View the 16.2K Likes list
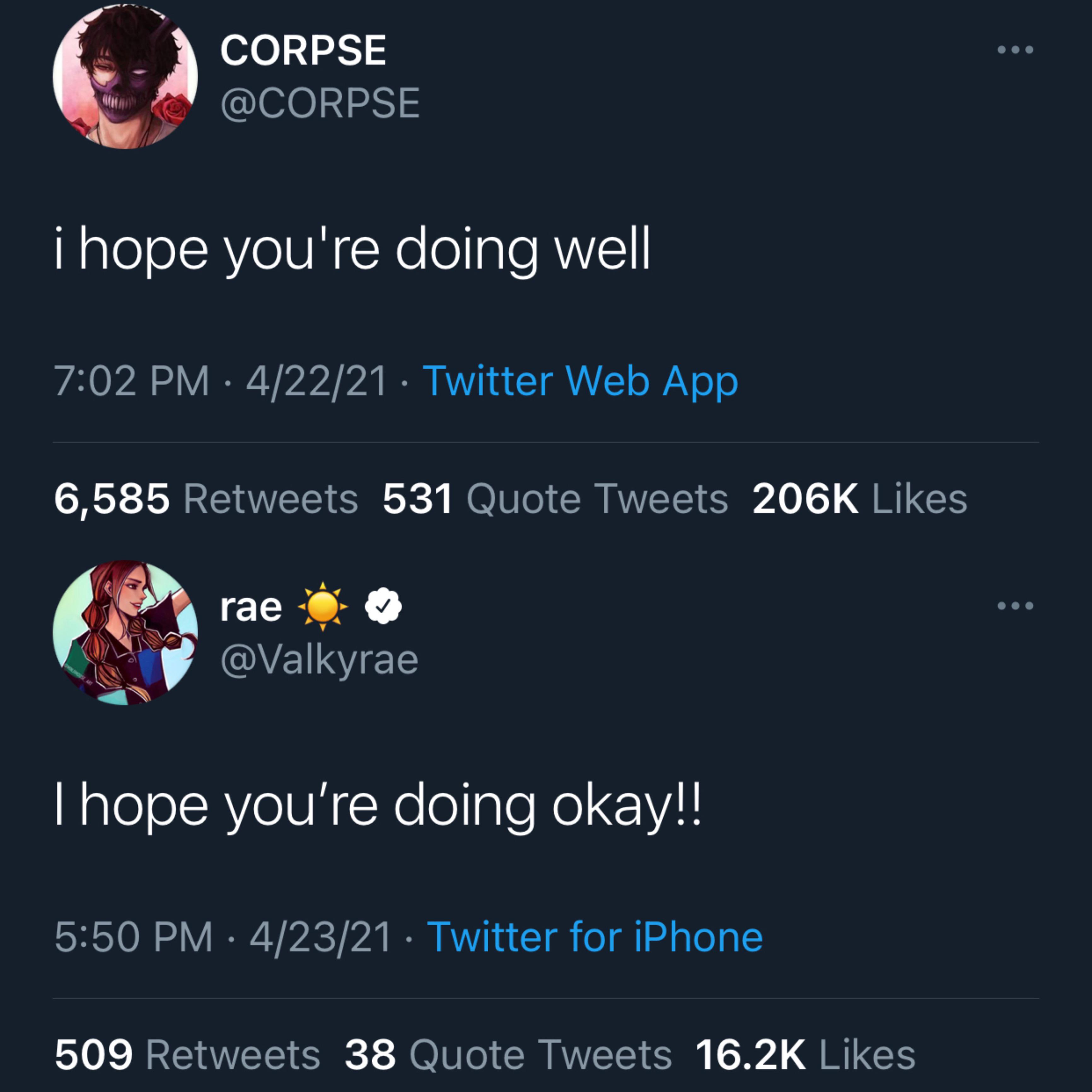This screenshot has height=1092, width=1092. 805,1055
